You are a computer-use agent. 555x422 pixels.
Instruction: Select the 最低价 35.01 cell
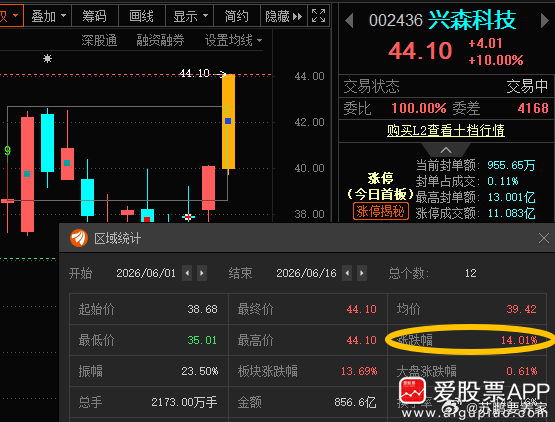tap(149, 340)
